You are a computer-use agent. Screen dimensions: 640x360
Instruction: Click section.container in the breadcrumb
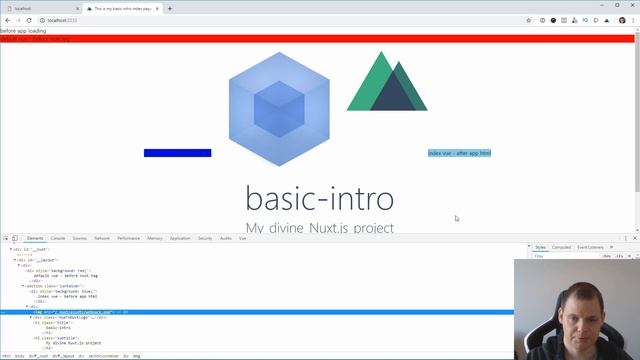click(104, 356)
